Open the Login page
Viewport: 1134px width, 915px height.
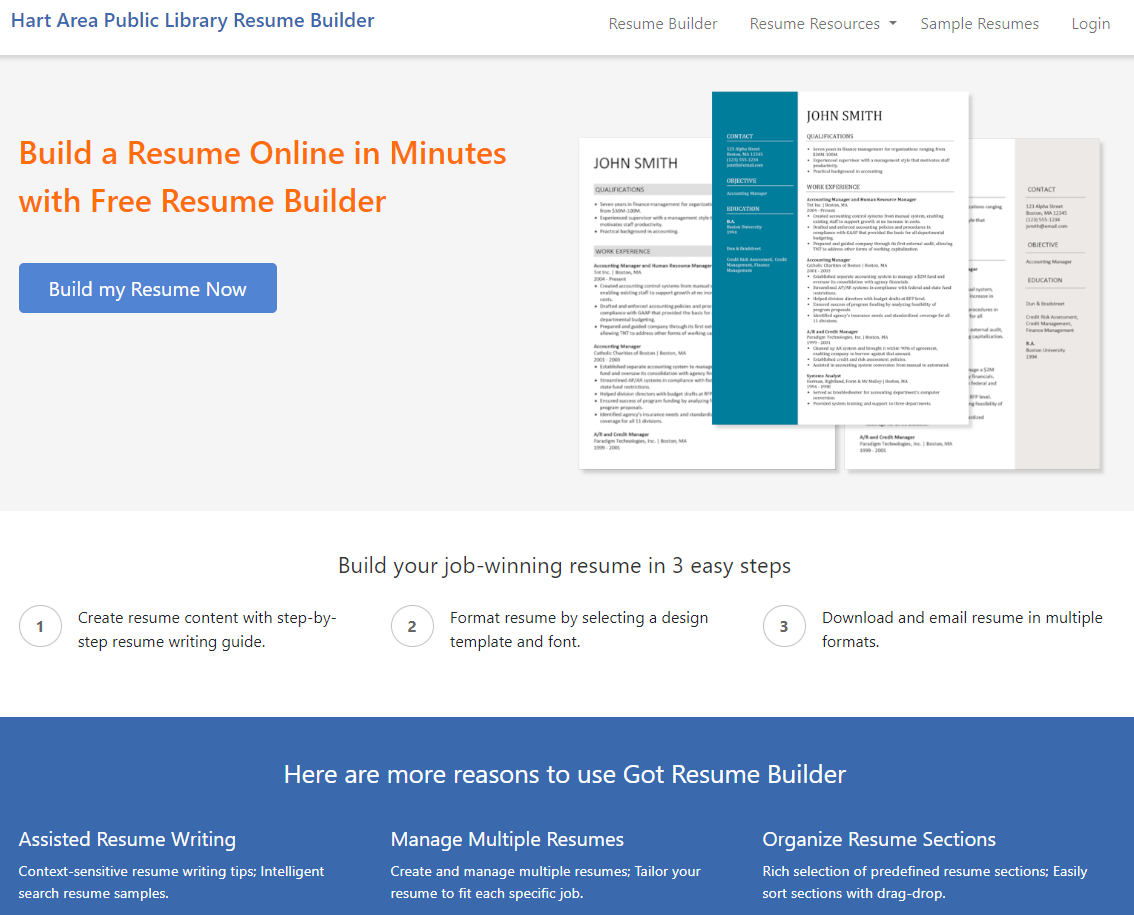coord(1090,24)
